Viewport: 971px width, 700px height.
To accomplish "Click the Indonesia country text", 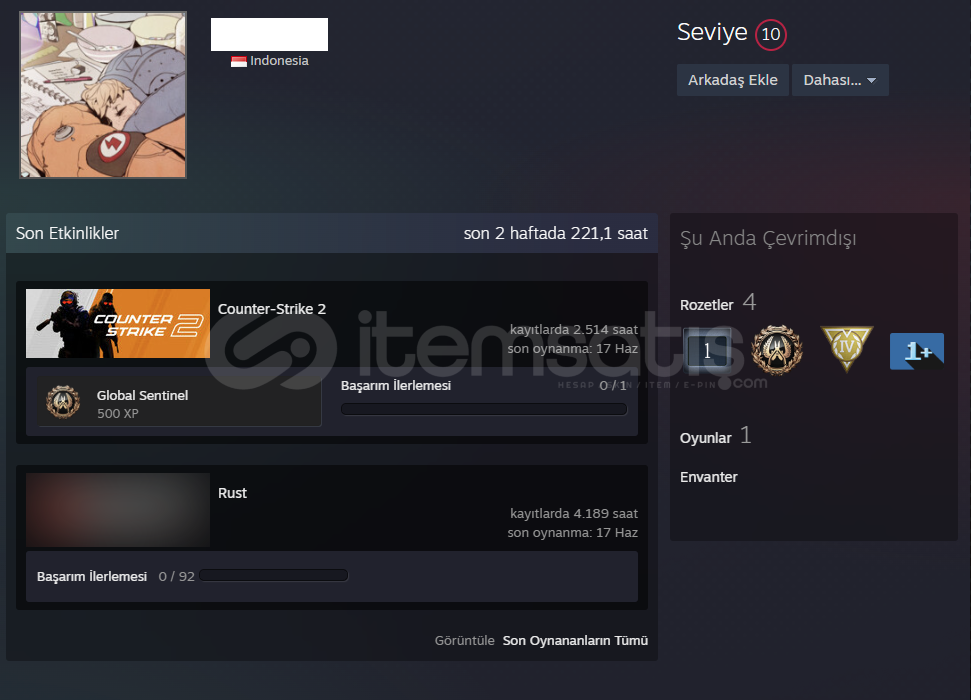I will click(x=279, y=61).
